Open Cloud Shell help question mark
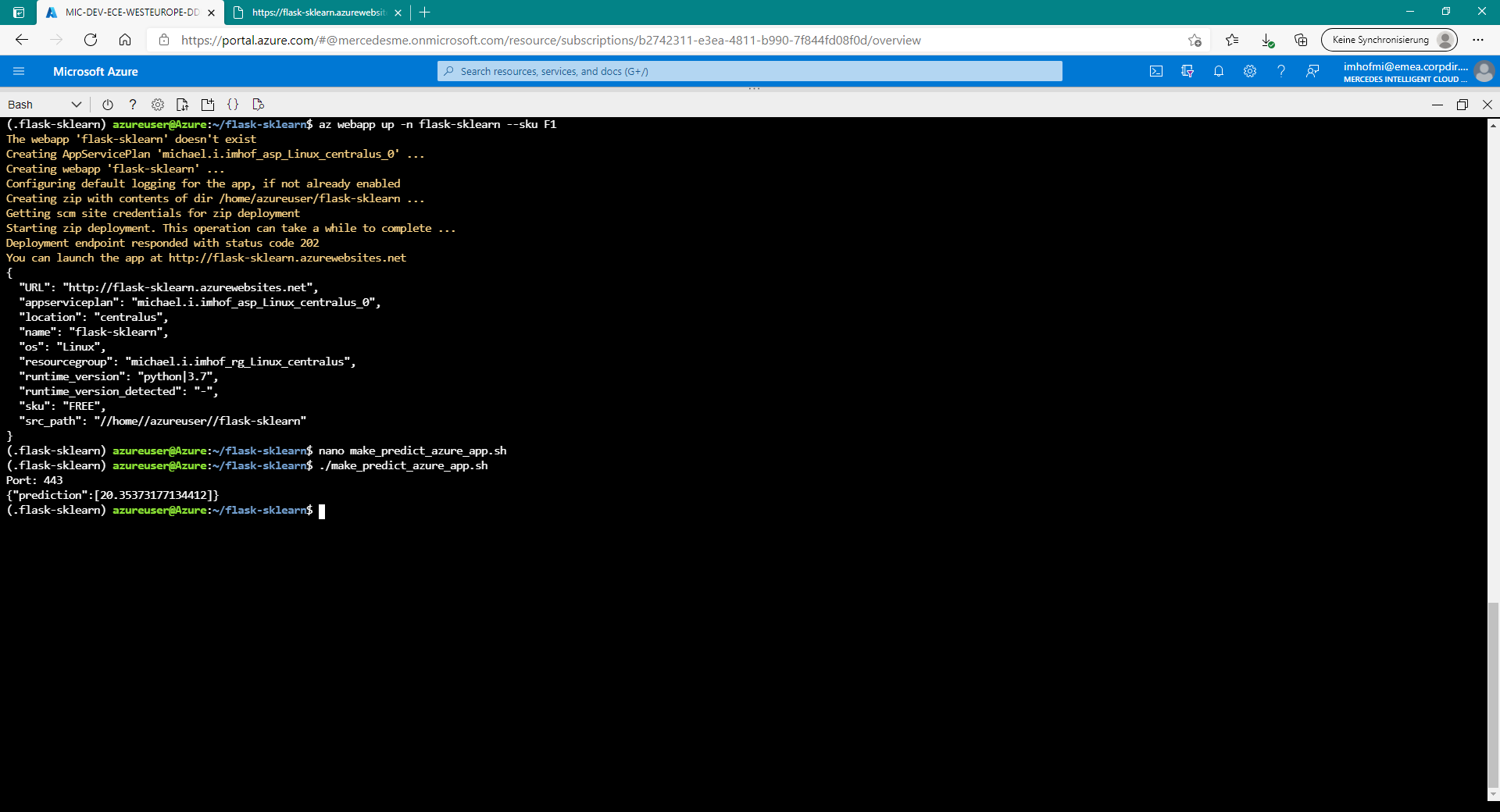Viewport: 1500px width, 812px height. (x=133, y=105)
